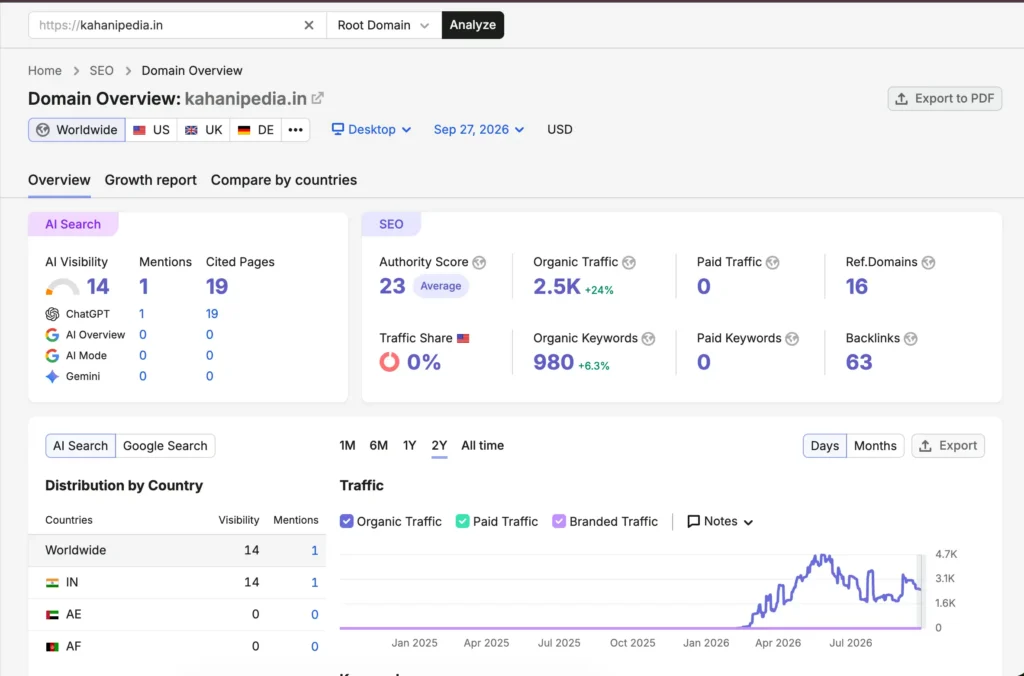The image size is (1024, 676).
Task: Select the 2Y time range
Action: [439, 445]
